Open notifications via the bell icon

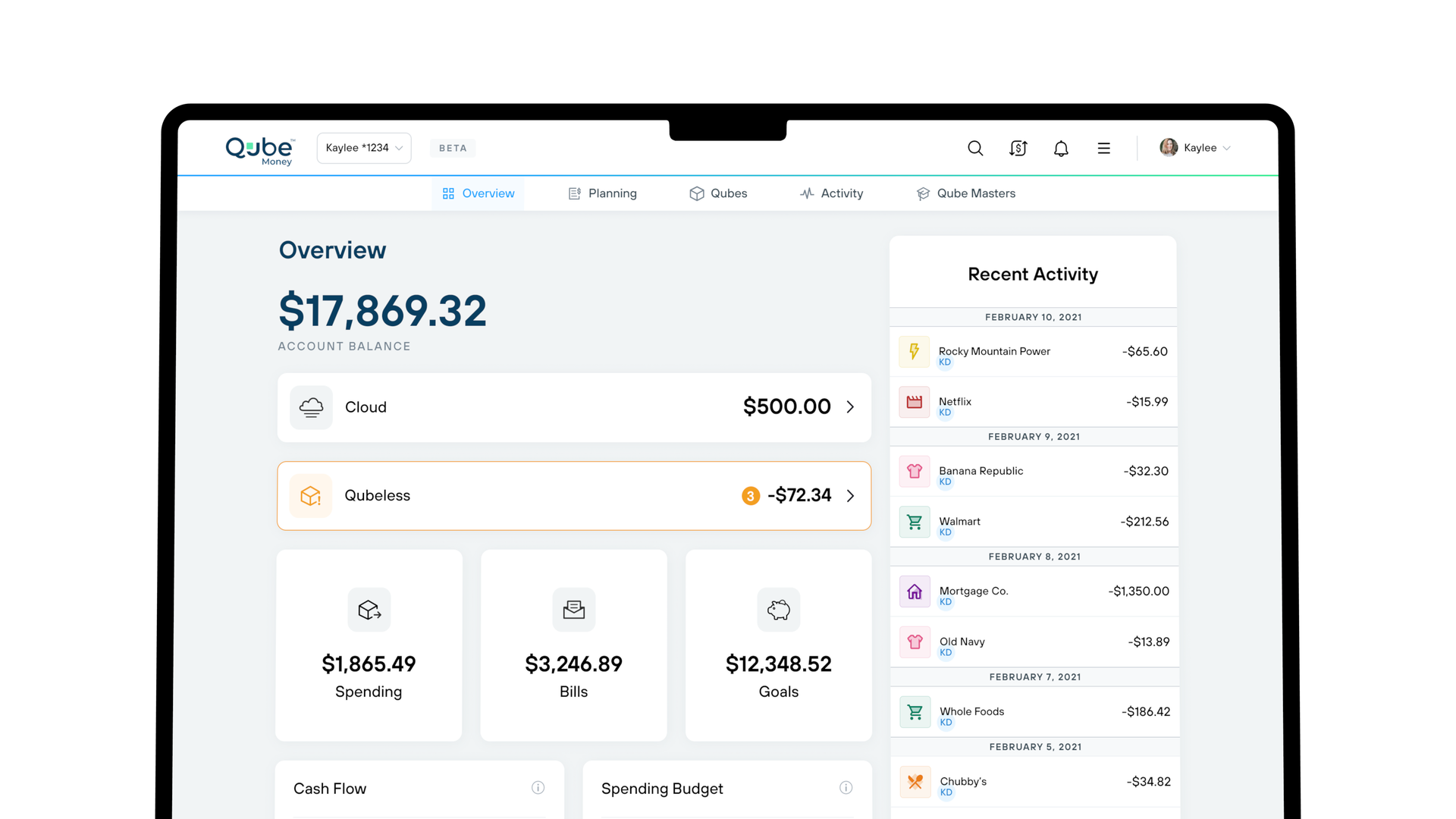point(1060,148)
